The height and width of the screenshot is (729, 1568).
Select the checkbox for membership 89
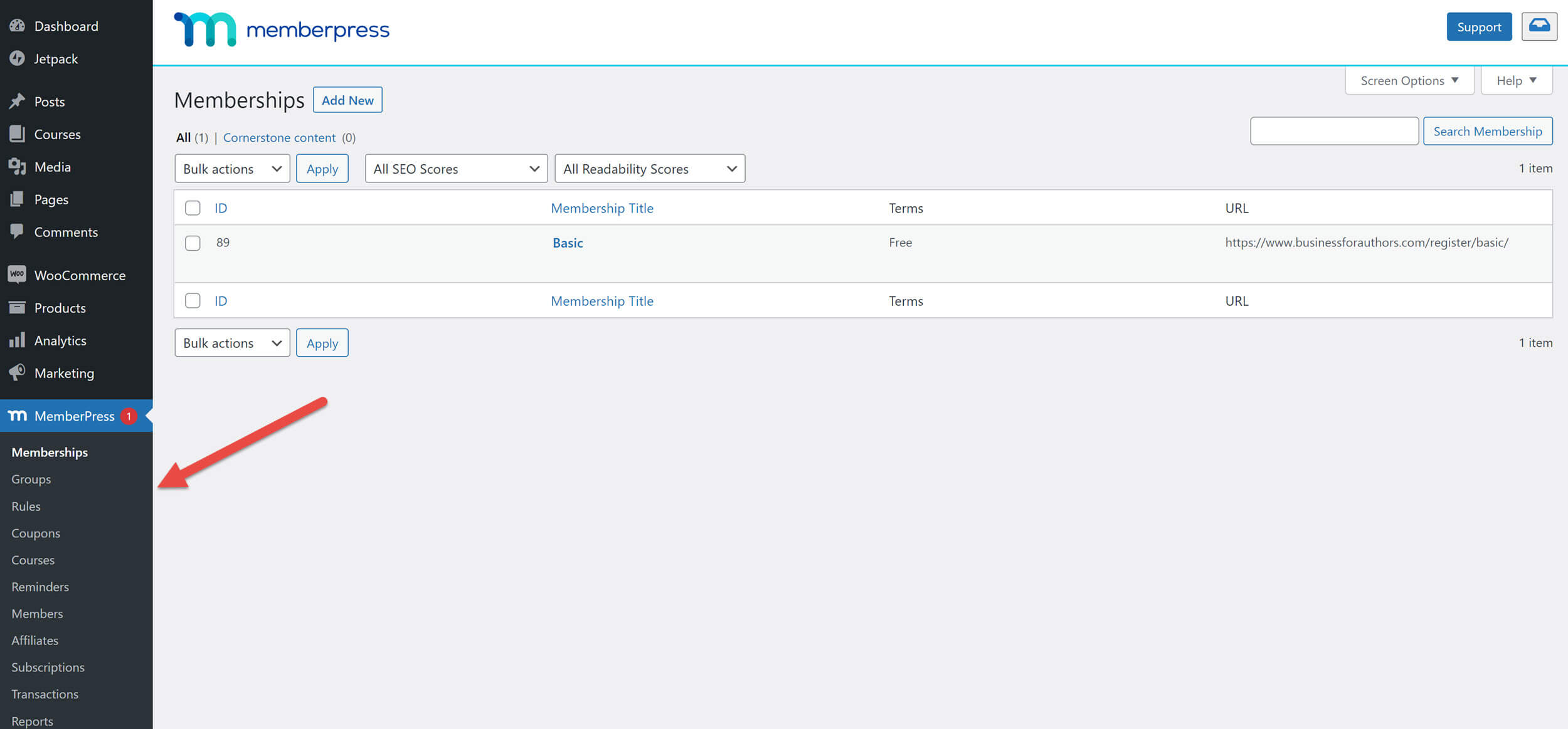pyautogui.click(x=193, y=243)
